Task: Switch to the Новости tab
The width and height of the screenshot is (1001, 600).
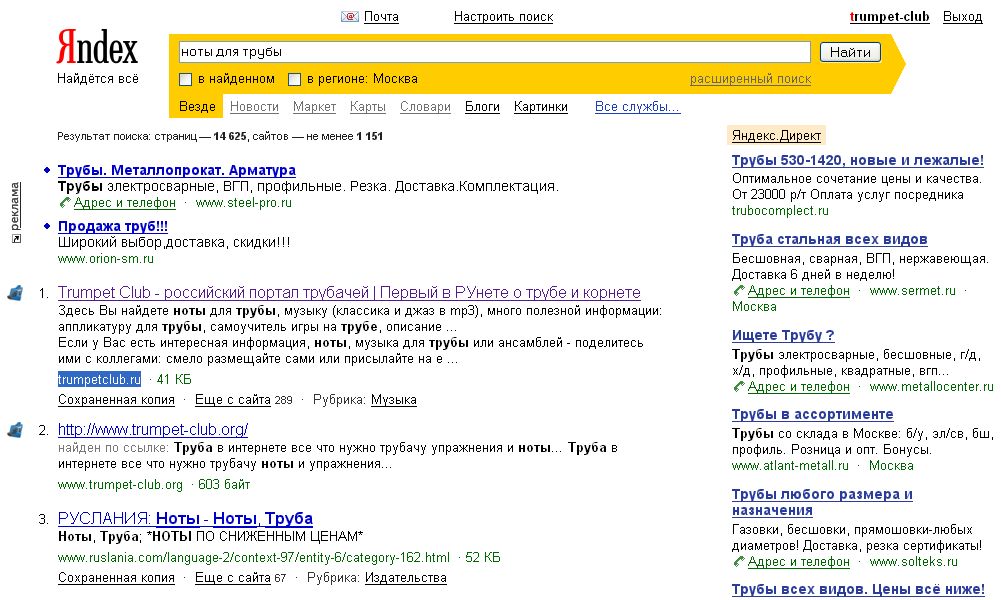Action: pyautogui.click(x=255, y=105)
